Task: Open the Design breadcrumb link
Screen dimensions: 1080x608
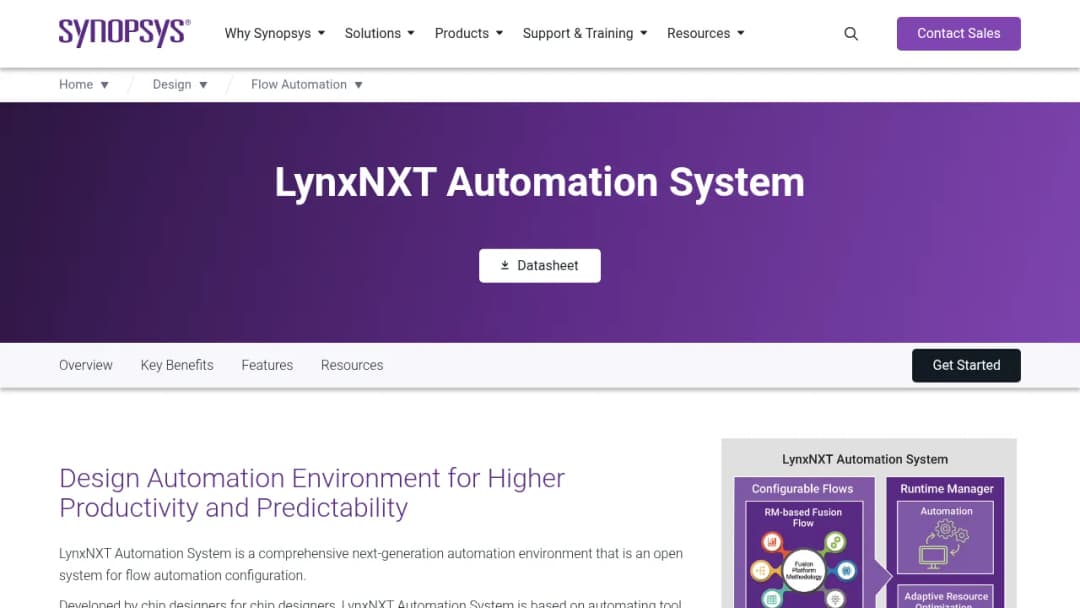Action: tap(172, 84)
